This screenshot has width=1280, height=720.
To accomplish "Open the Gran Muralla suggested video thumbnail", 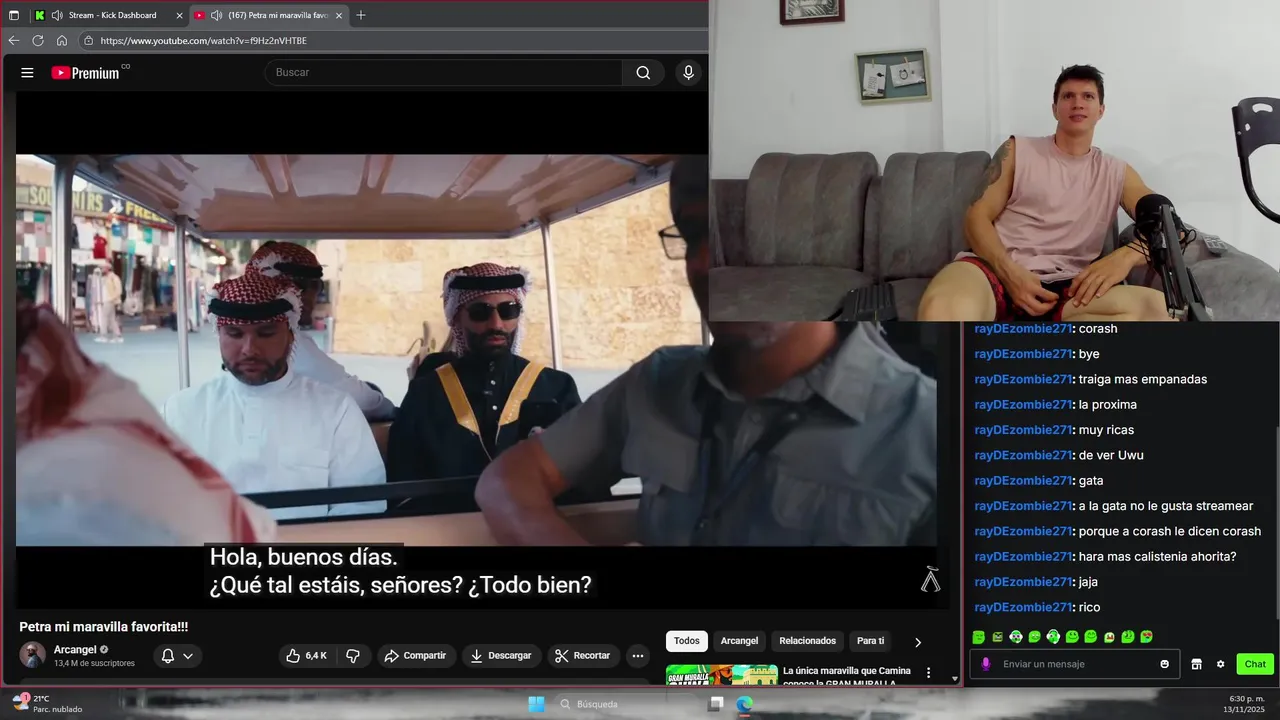I will click(x=722, y=675).
